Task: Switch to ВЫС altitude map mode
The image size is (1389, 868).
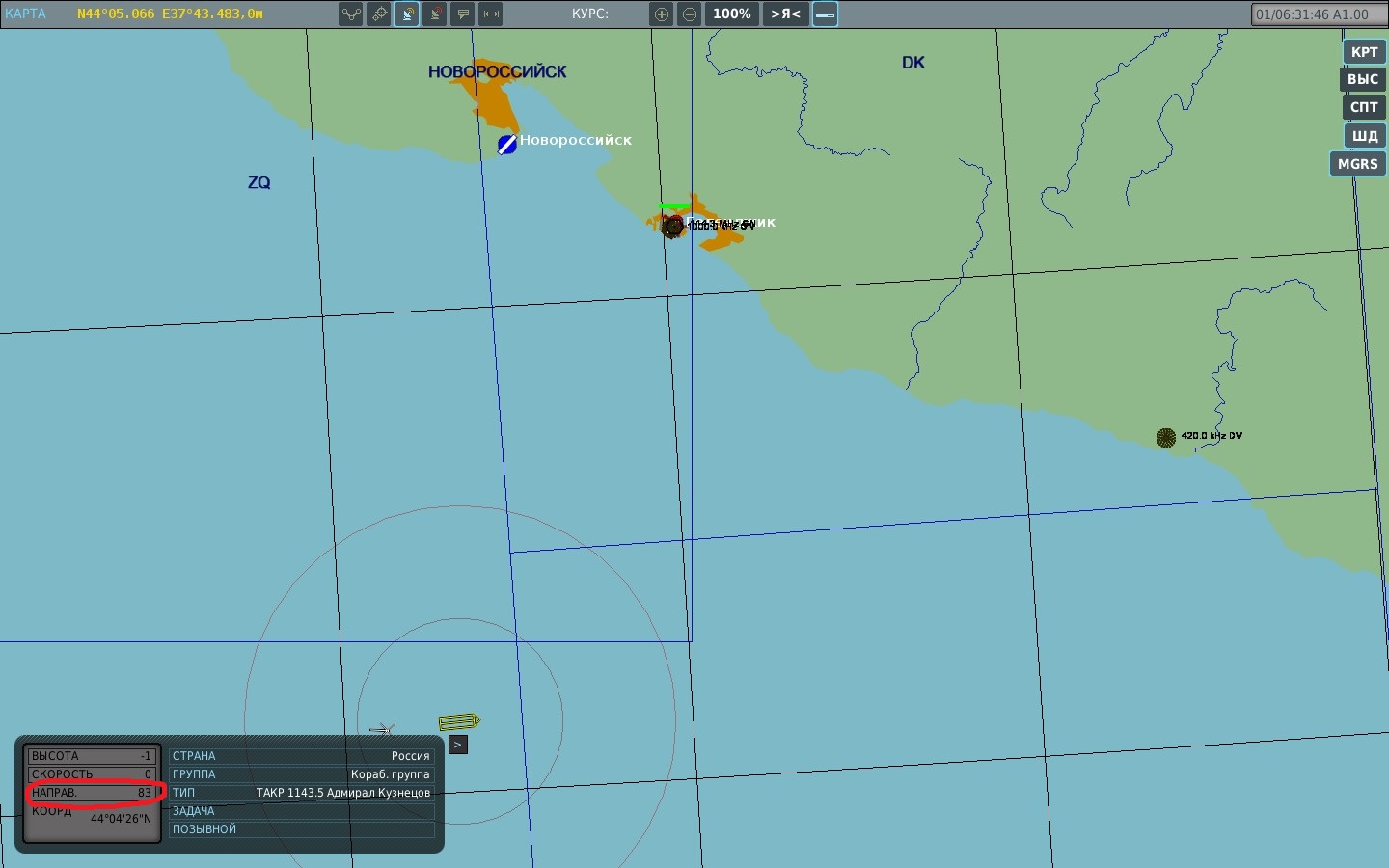Action: point(1363,79)
